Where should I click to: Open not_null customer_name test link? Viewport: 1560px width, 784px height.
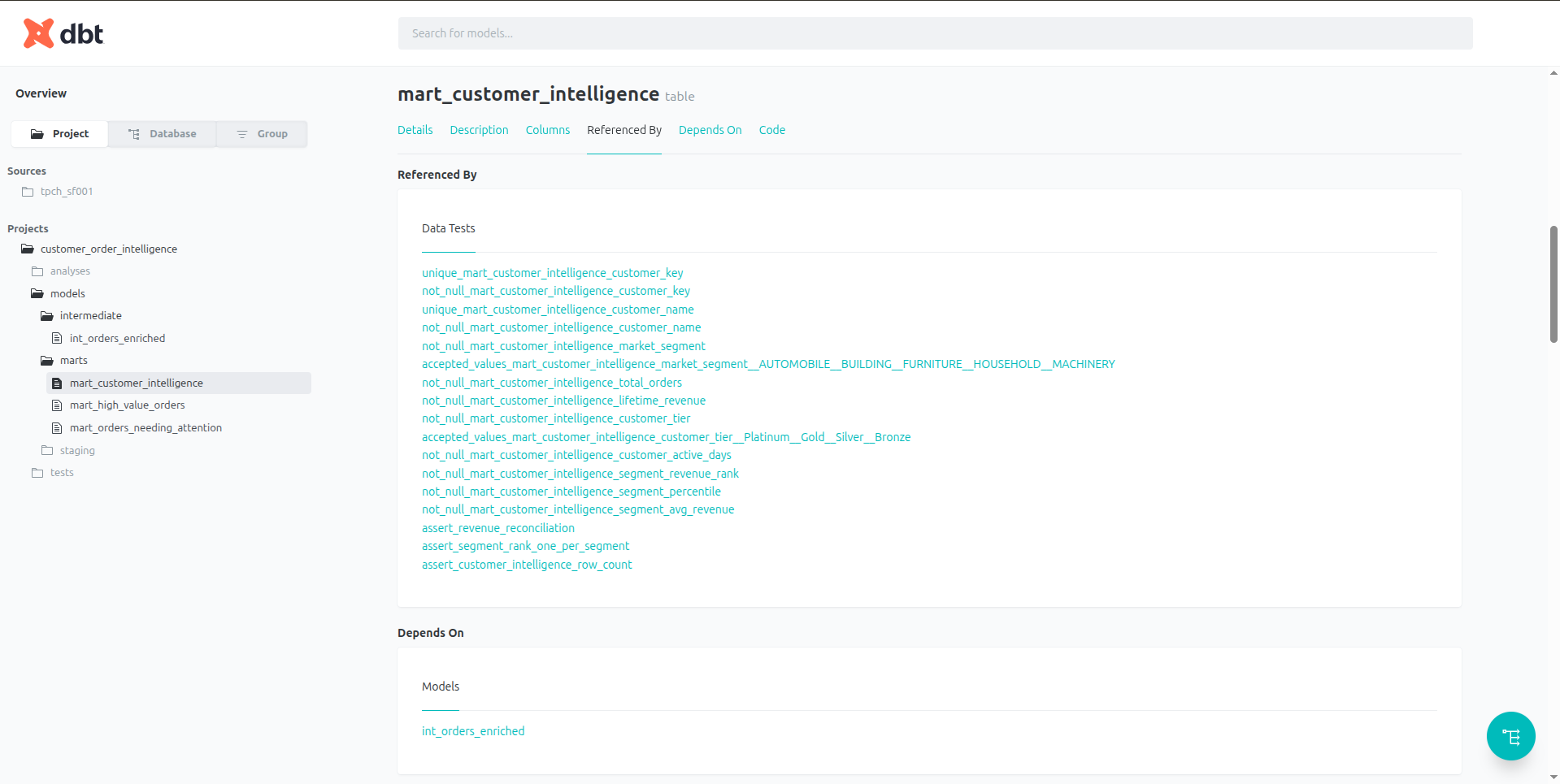(561, 327)
